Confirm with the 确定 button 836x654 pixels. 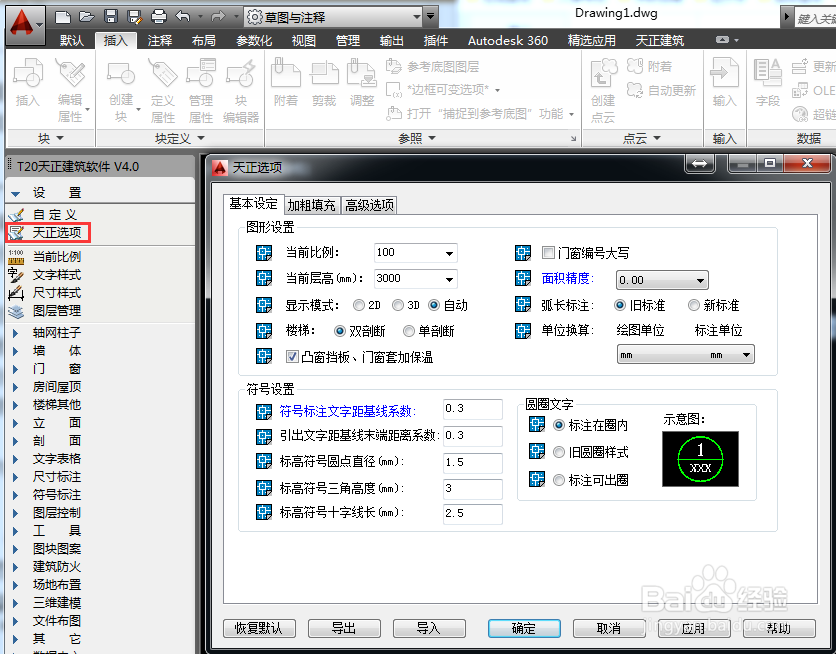pos(524,628)
